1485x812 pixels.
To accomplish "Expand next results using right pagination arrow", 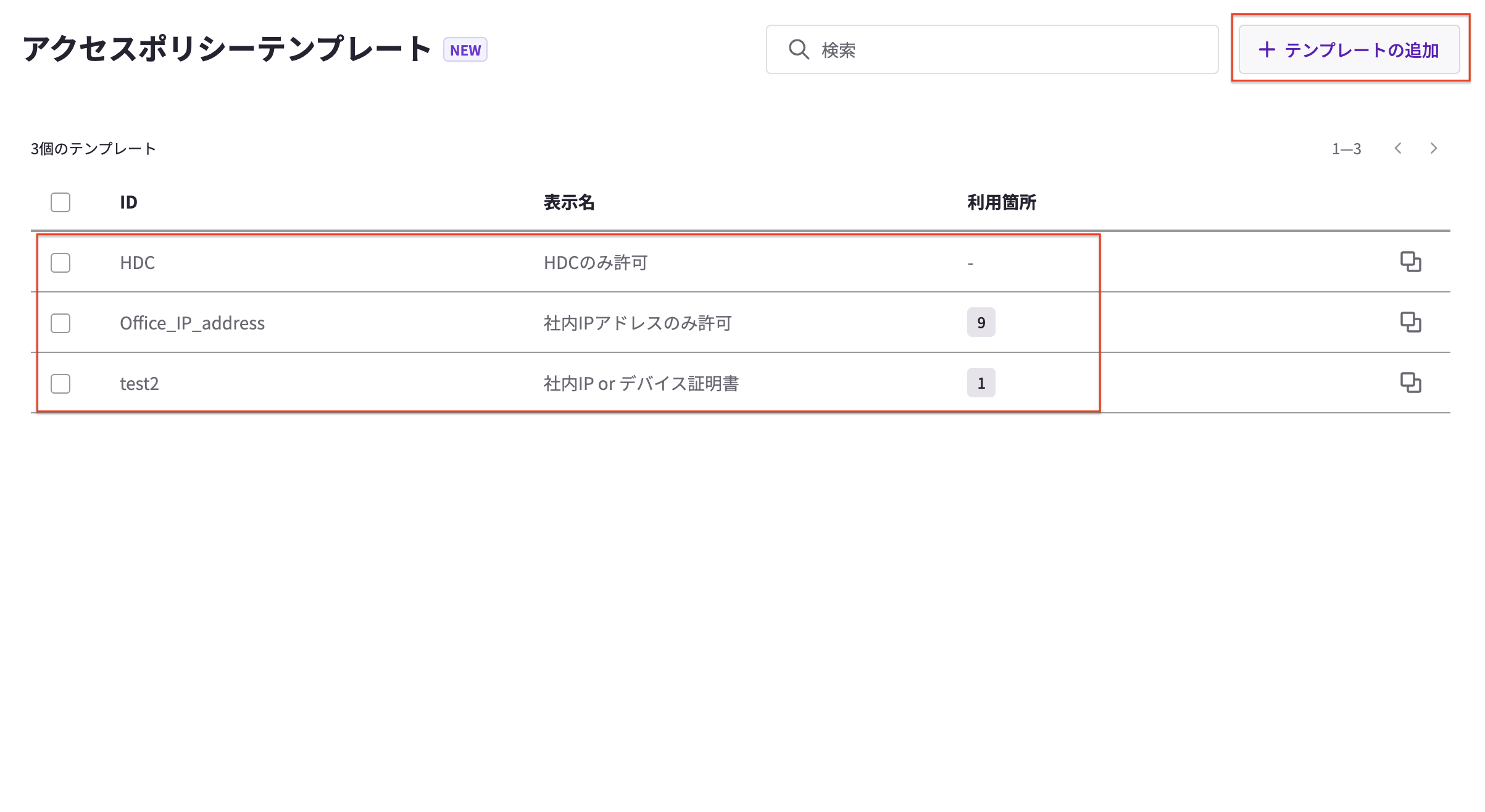I will (1433, 148).
